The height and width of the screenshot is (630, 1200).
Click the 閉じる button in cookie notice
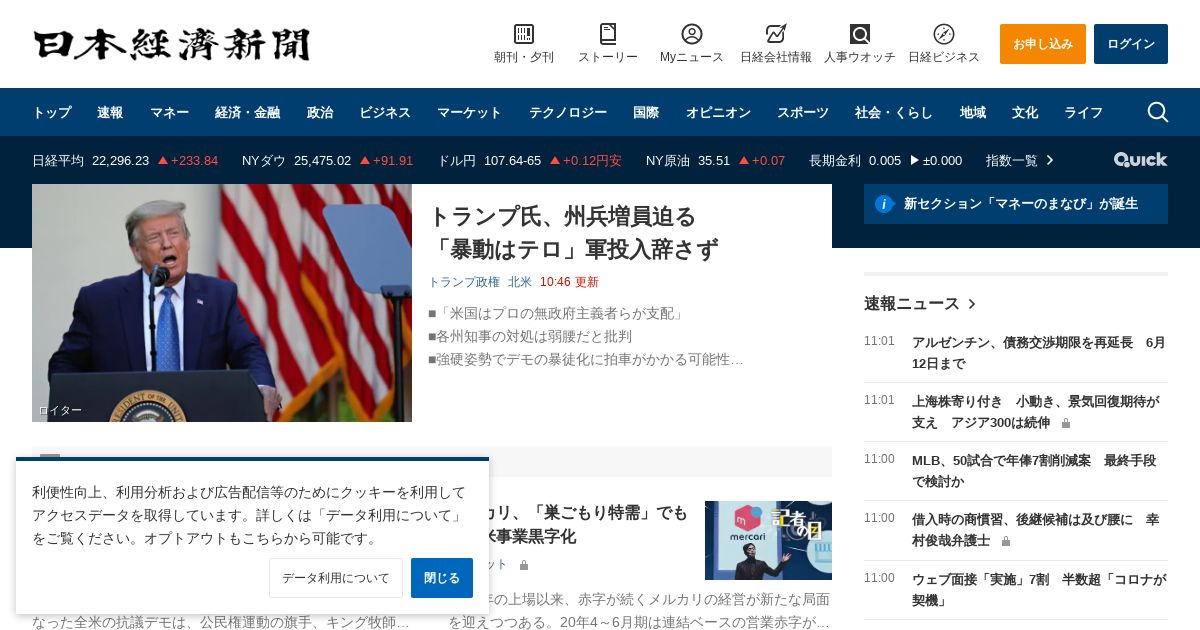(442, 578)
